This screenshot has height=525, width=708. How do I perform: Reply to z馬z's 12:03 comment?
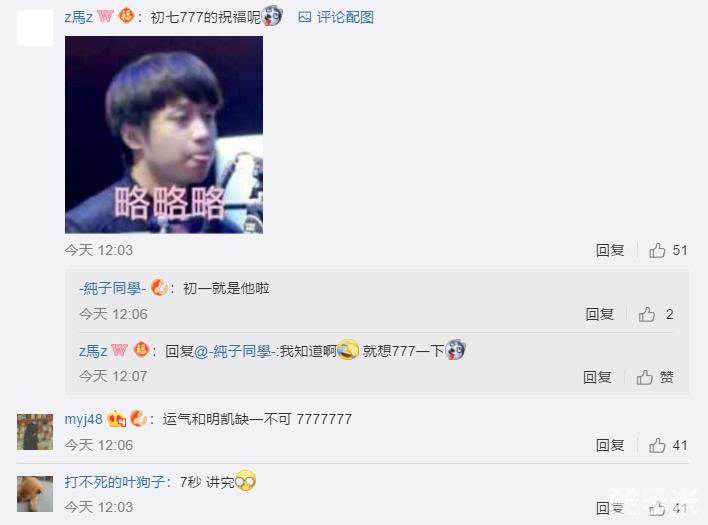pos(610,250)
